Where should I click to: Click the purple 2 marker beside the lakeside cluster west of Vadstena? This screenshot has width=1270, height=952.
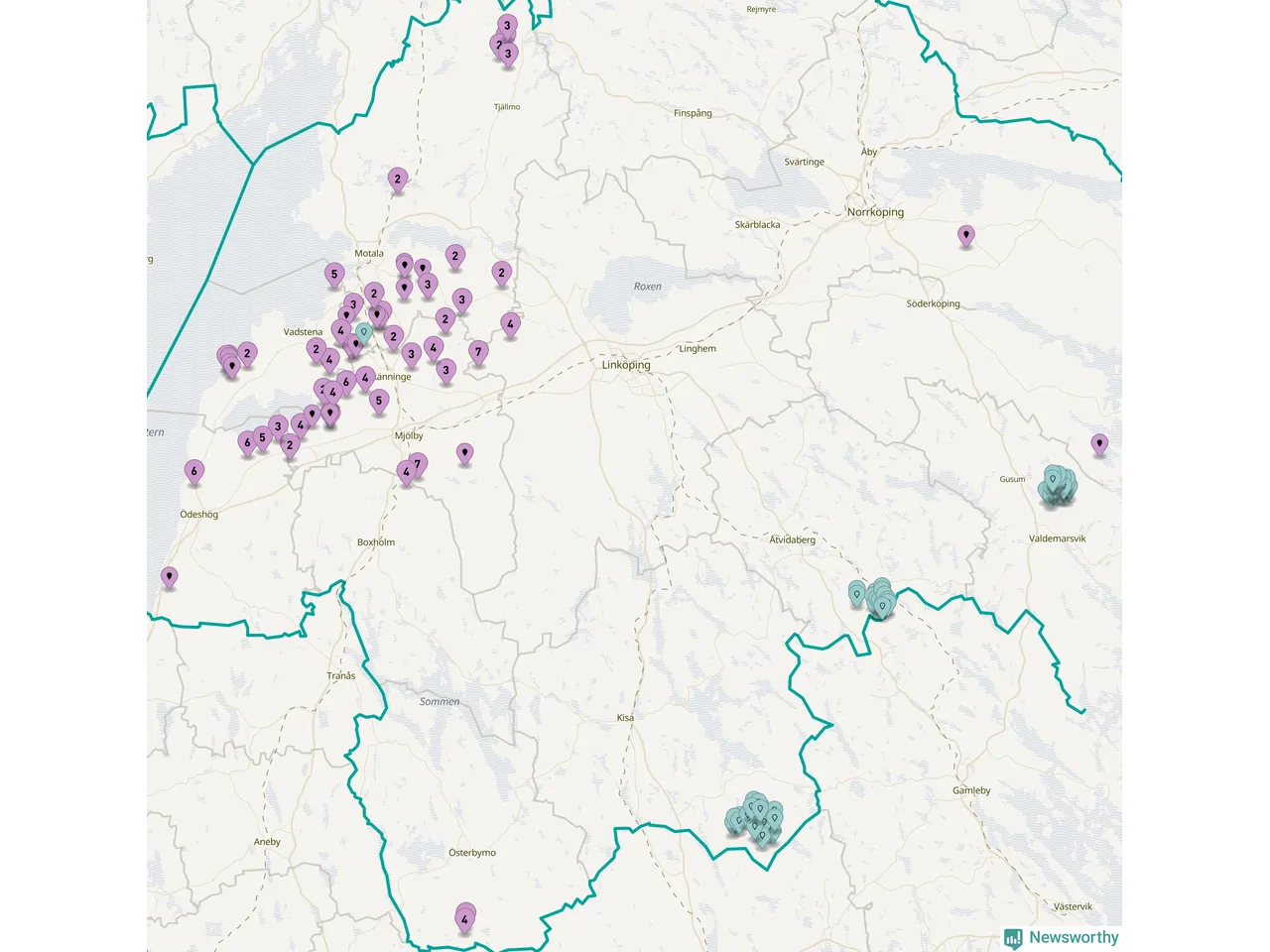(x=248, y=354)
